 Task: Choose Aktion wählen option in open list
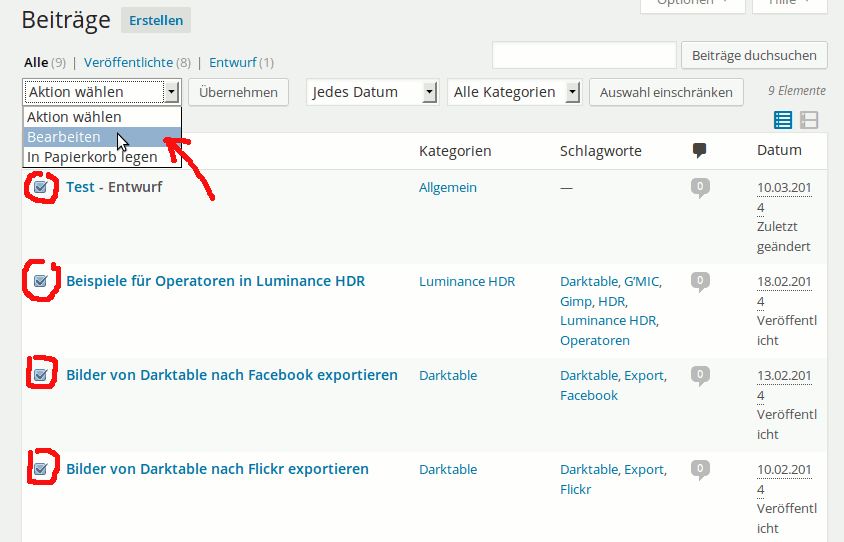click(x=102, y=117)
